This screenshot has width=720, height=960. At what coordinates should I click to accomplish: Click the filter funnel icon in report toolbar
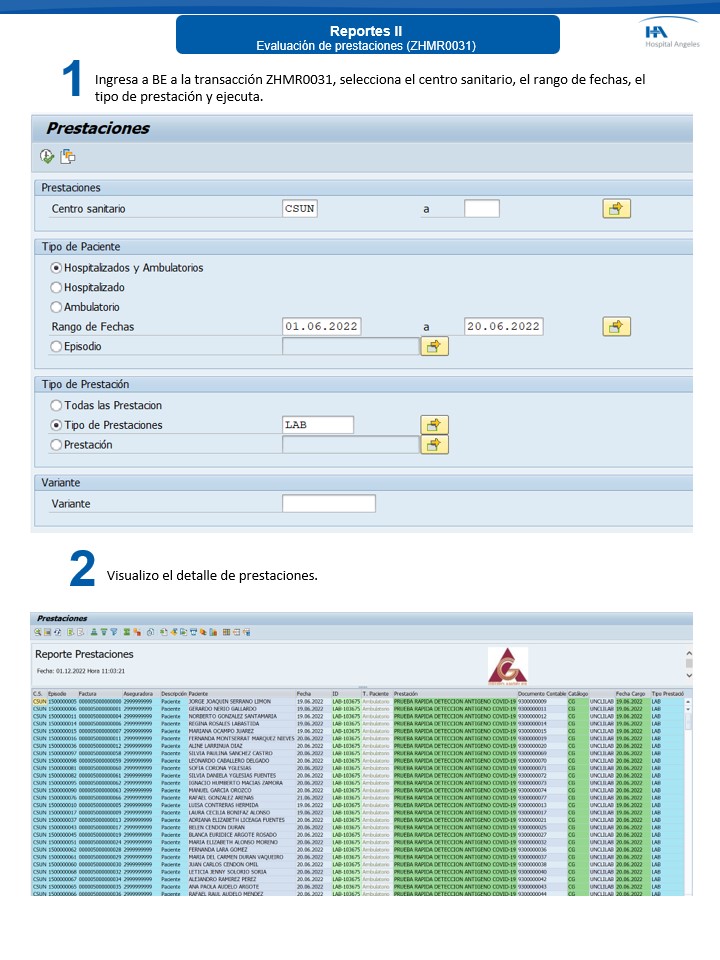[113, 632]
